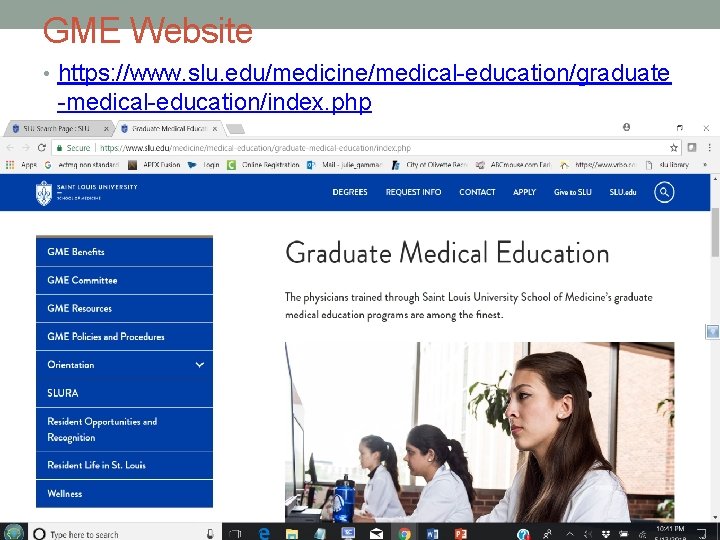Viewport: 720px width, 540px height.
Task: Click the extension icon next to the star
Action: coord(692,148)
